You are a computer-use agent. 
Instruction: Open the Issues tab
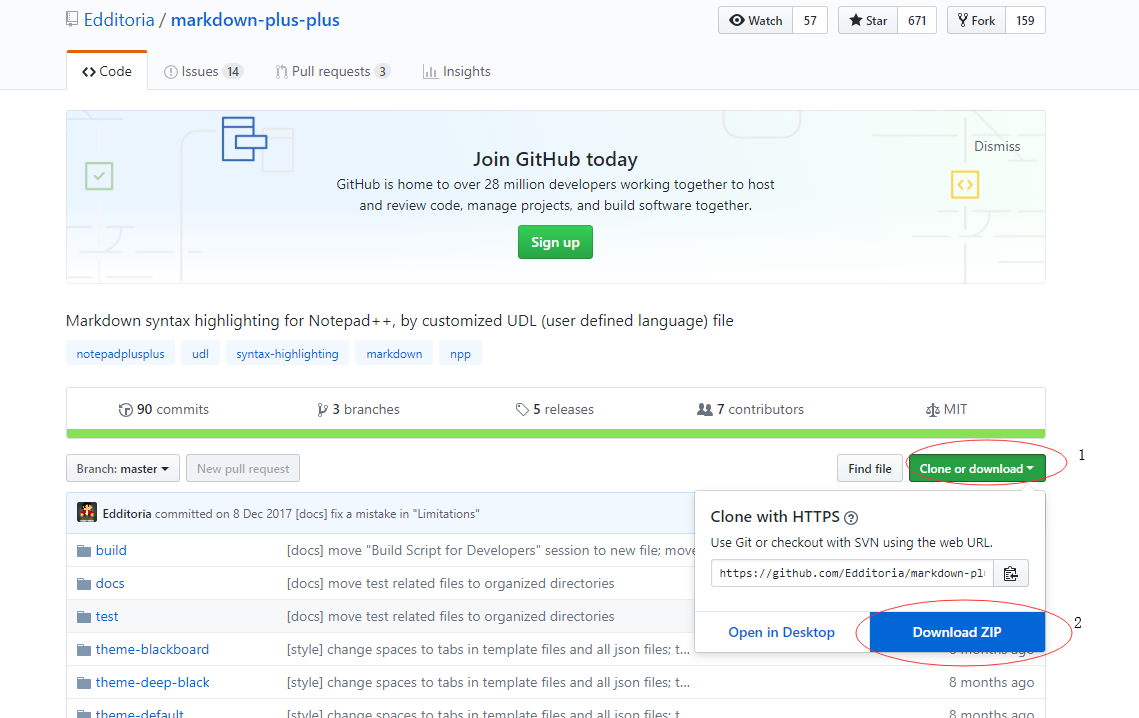(x=203, y=71)
